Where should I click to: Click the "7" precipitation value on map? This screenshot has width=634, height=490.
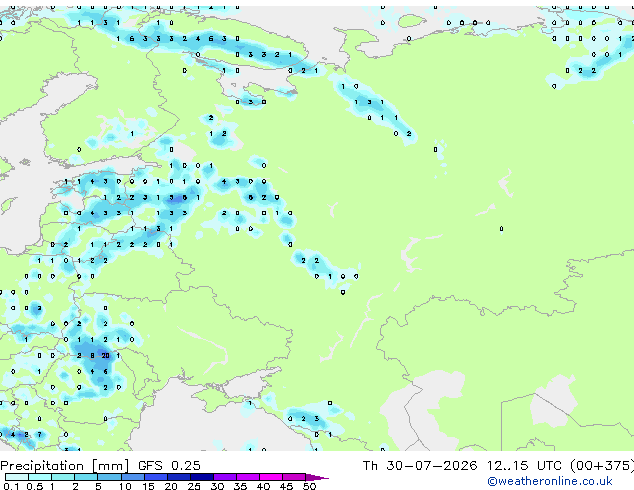point(39,435)
